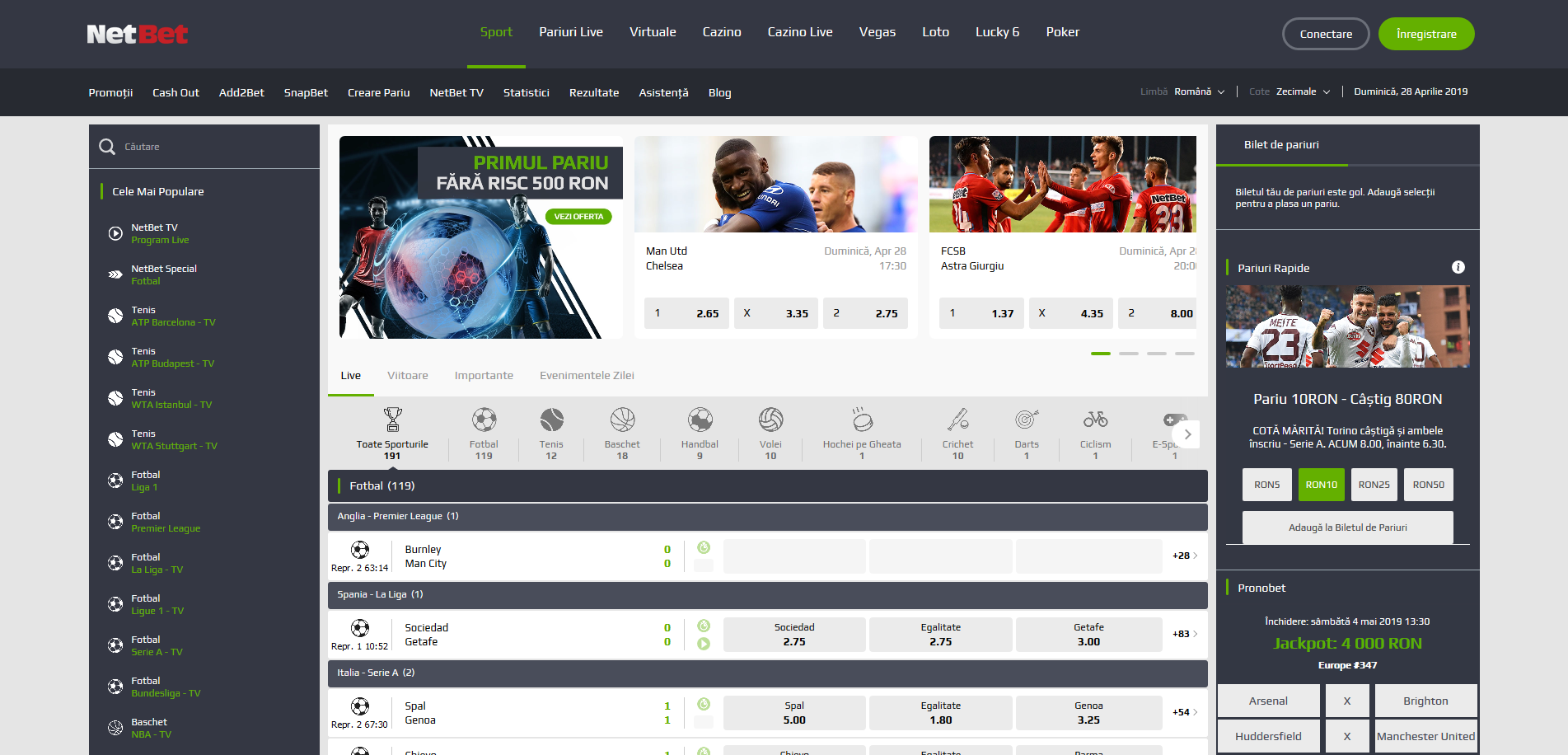Switch to the Importante tab

click(x=484, y=375)
